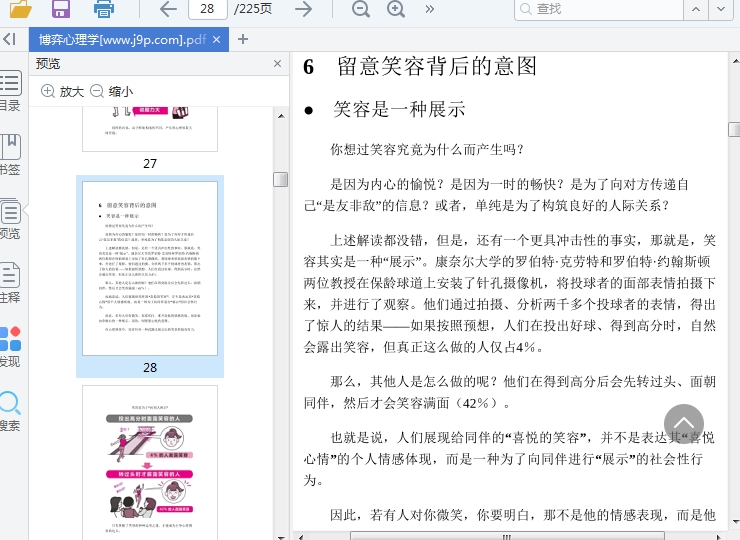
Task: Open a new tab with the plus
Action: click(x=243, y=39)
